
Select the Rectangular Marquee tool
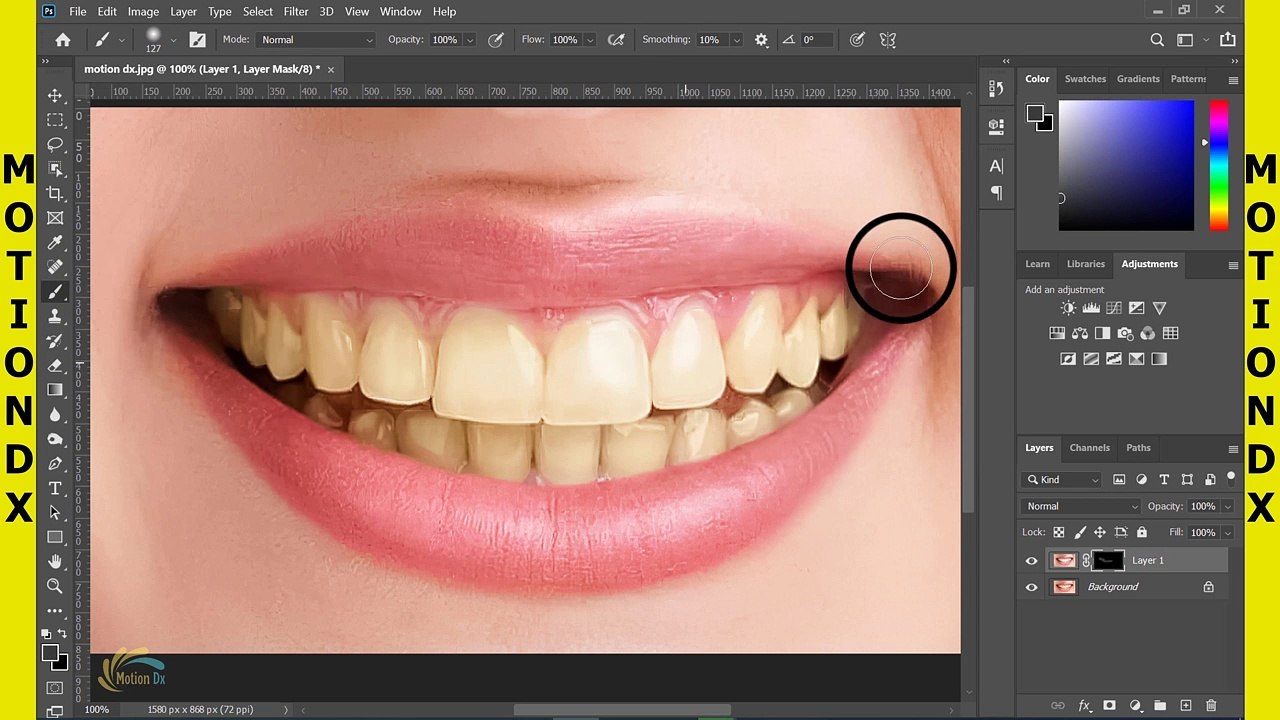click(x=55, y=120)
